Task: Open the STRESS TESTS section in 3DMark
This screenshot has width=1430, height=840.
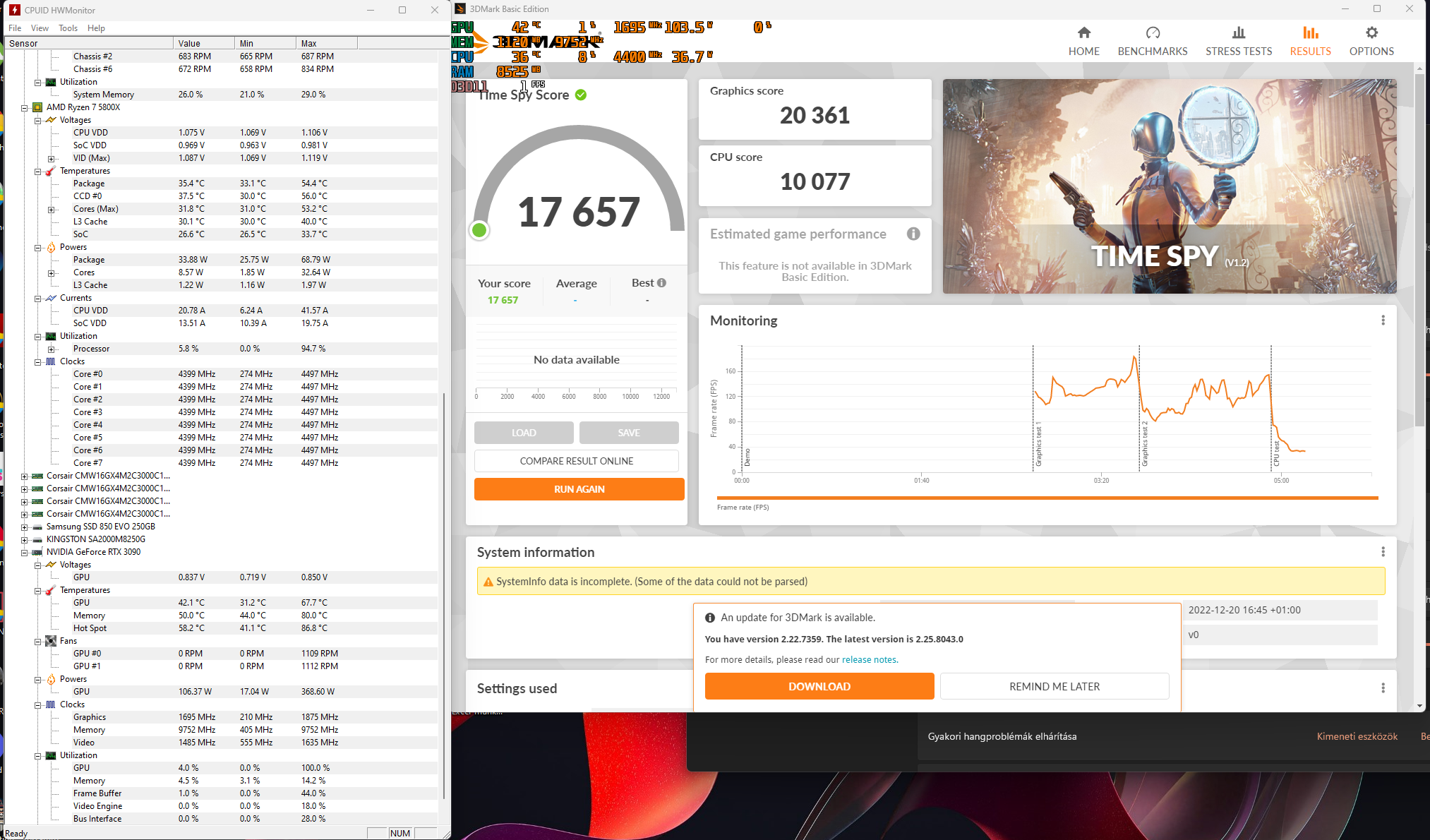Action: click(x=1239, y=41)
